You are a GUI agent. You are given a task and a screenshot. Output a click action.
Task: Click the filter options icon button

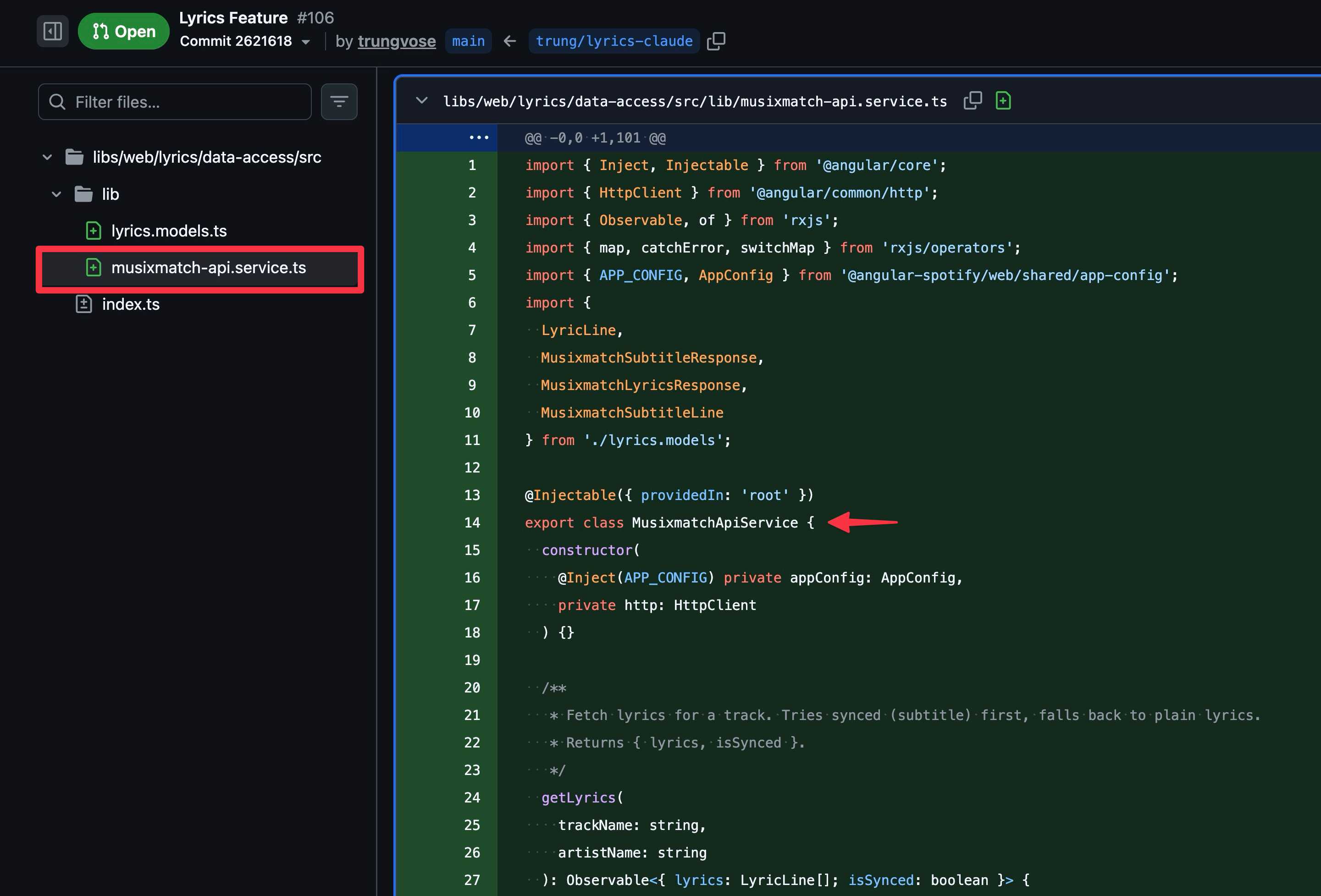point(339,102)
